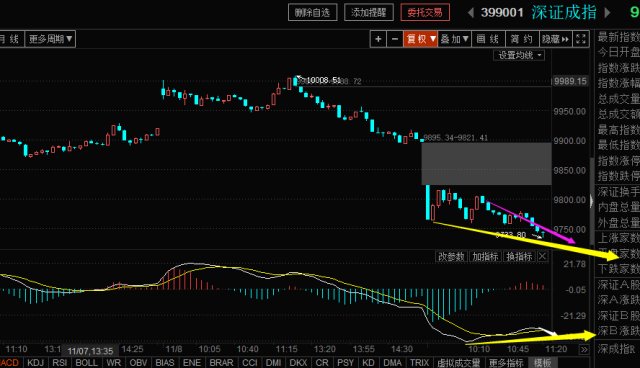Click 改参数 to change parameters
Viewport: 640px width, 368px height.
click(x=451, y=257)
